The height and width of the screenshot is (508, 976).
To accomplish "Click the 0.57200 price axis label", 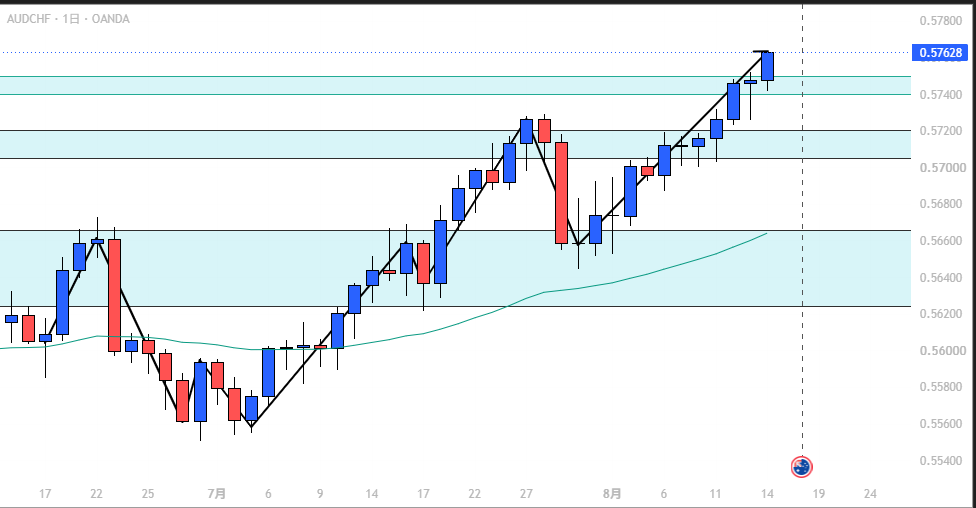I will [941, 131].
